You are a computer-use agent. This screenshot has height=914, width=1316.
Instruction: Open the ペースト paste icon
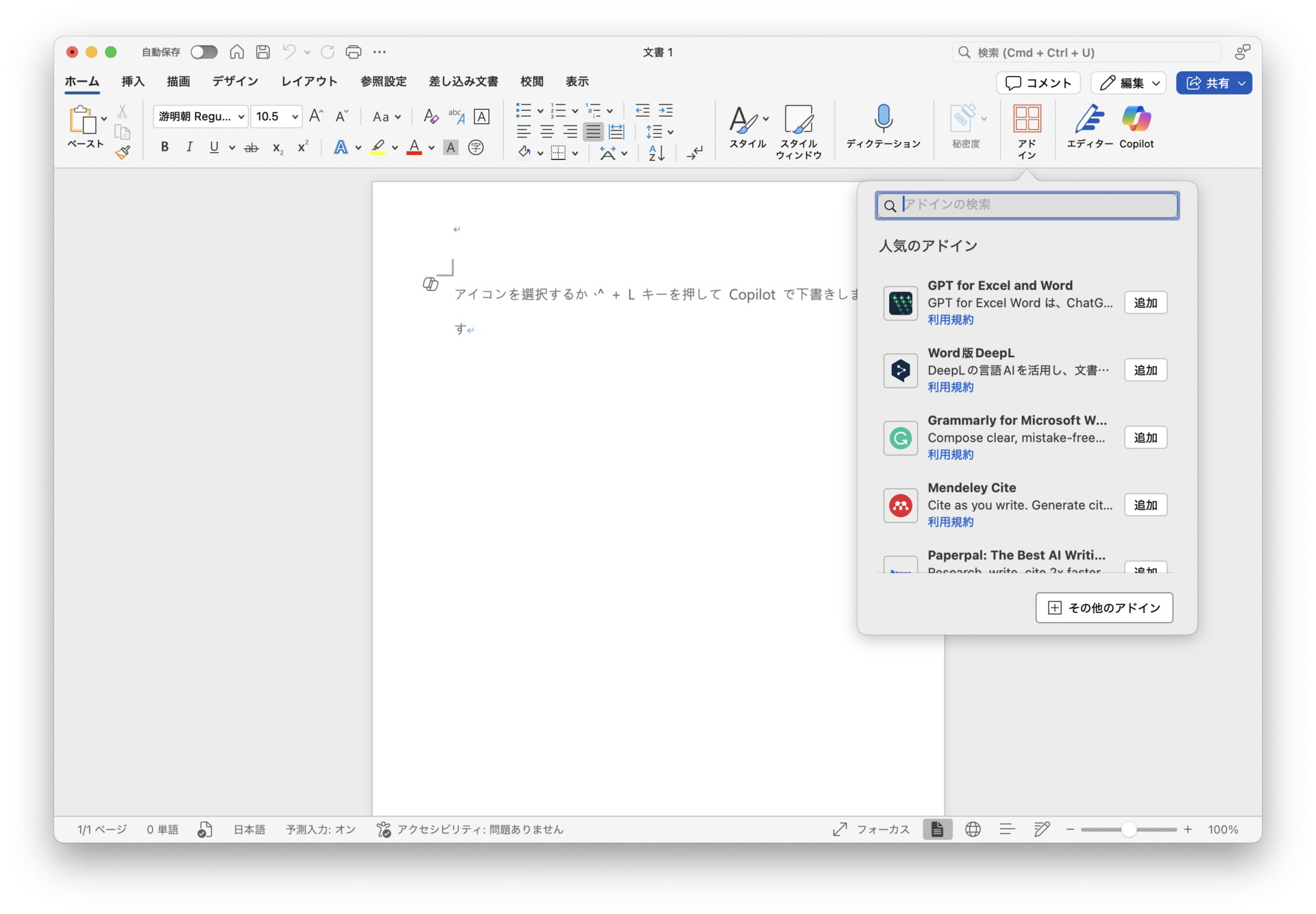click(83, 121)
